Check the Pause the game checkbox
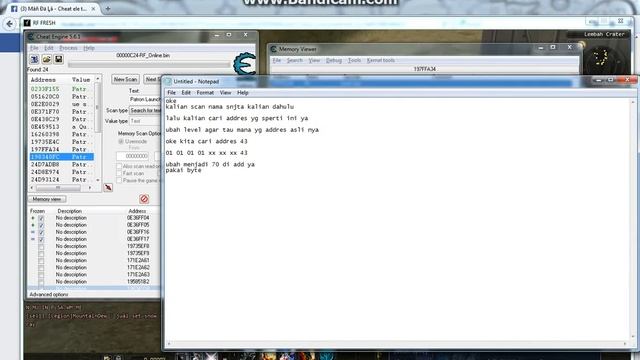 [x=119, y=180]
